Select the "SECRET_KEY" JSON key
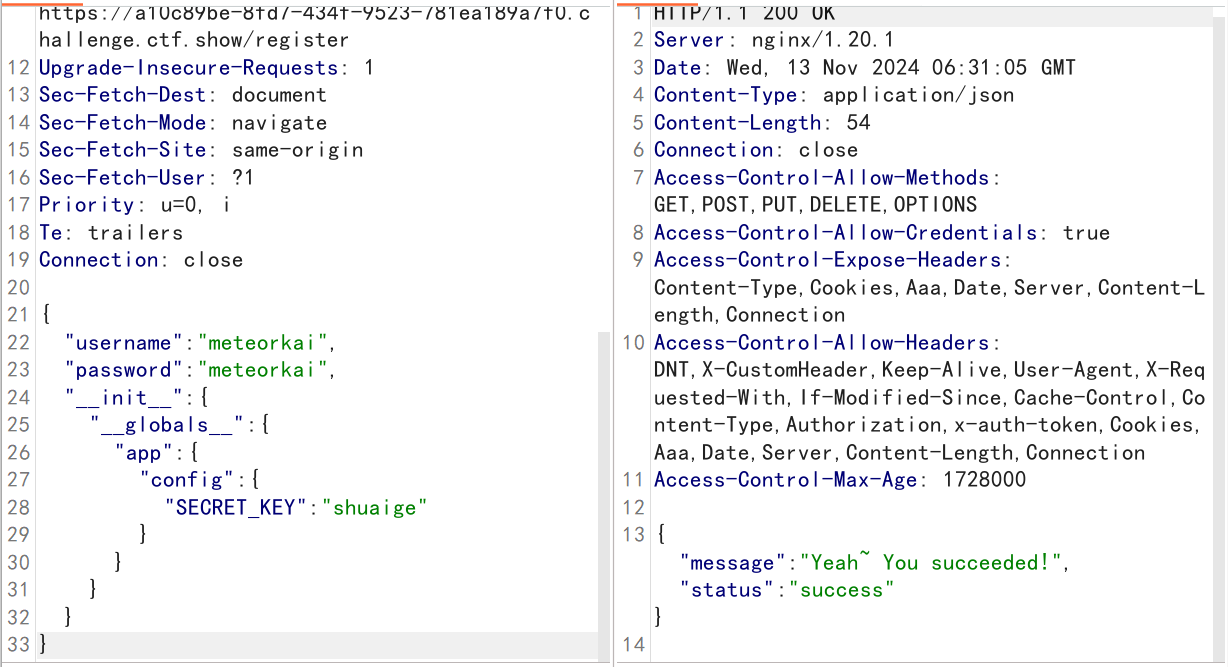 click(237, 508)
